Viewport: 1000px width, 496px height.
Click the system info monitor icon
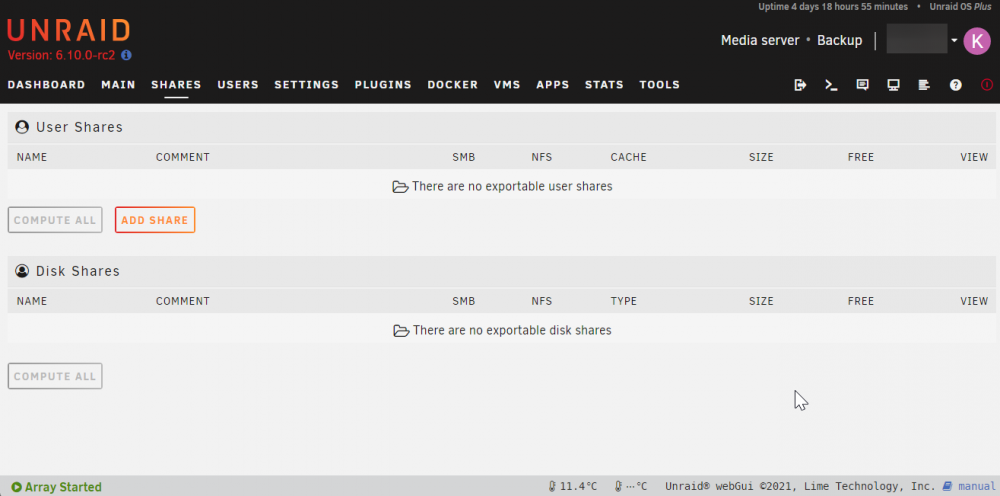coord(893,85)
